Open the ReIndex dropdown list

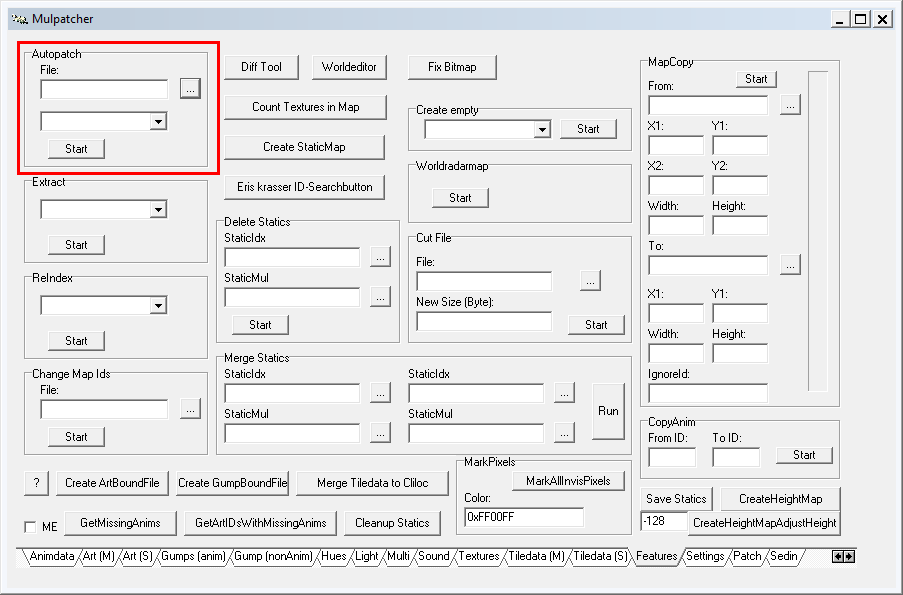158,305
